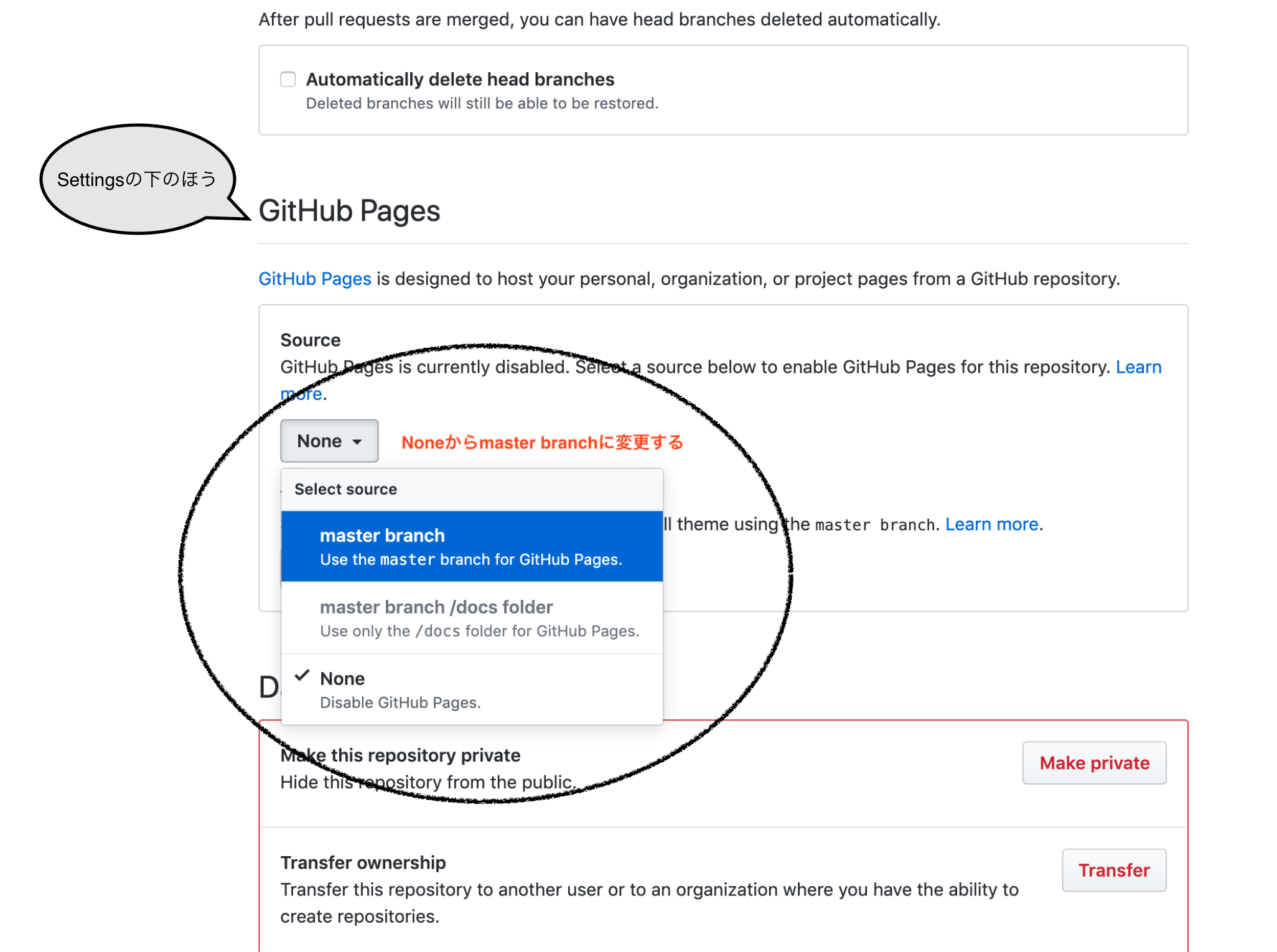Click the Select source dropdown header
This screenshot has width=1277, height=952.
[472, 490]
